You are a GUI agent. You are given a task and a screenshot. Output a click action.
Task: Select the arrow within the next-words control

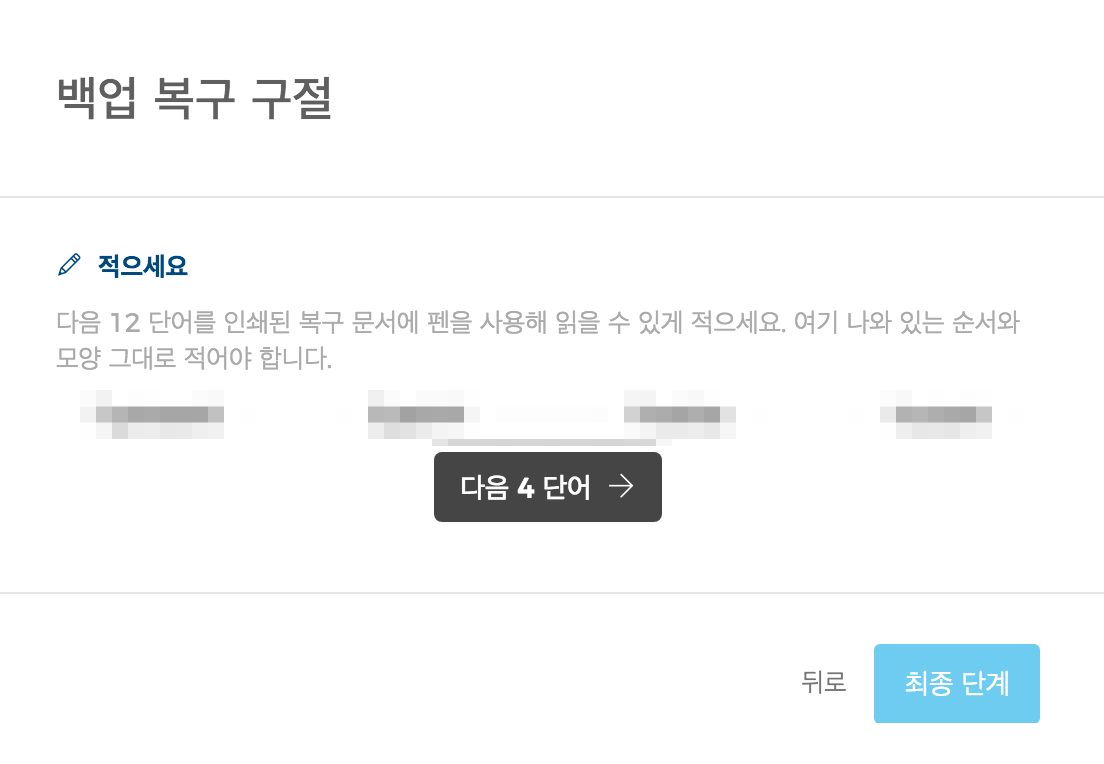tap(623, 486)
